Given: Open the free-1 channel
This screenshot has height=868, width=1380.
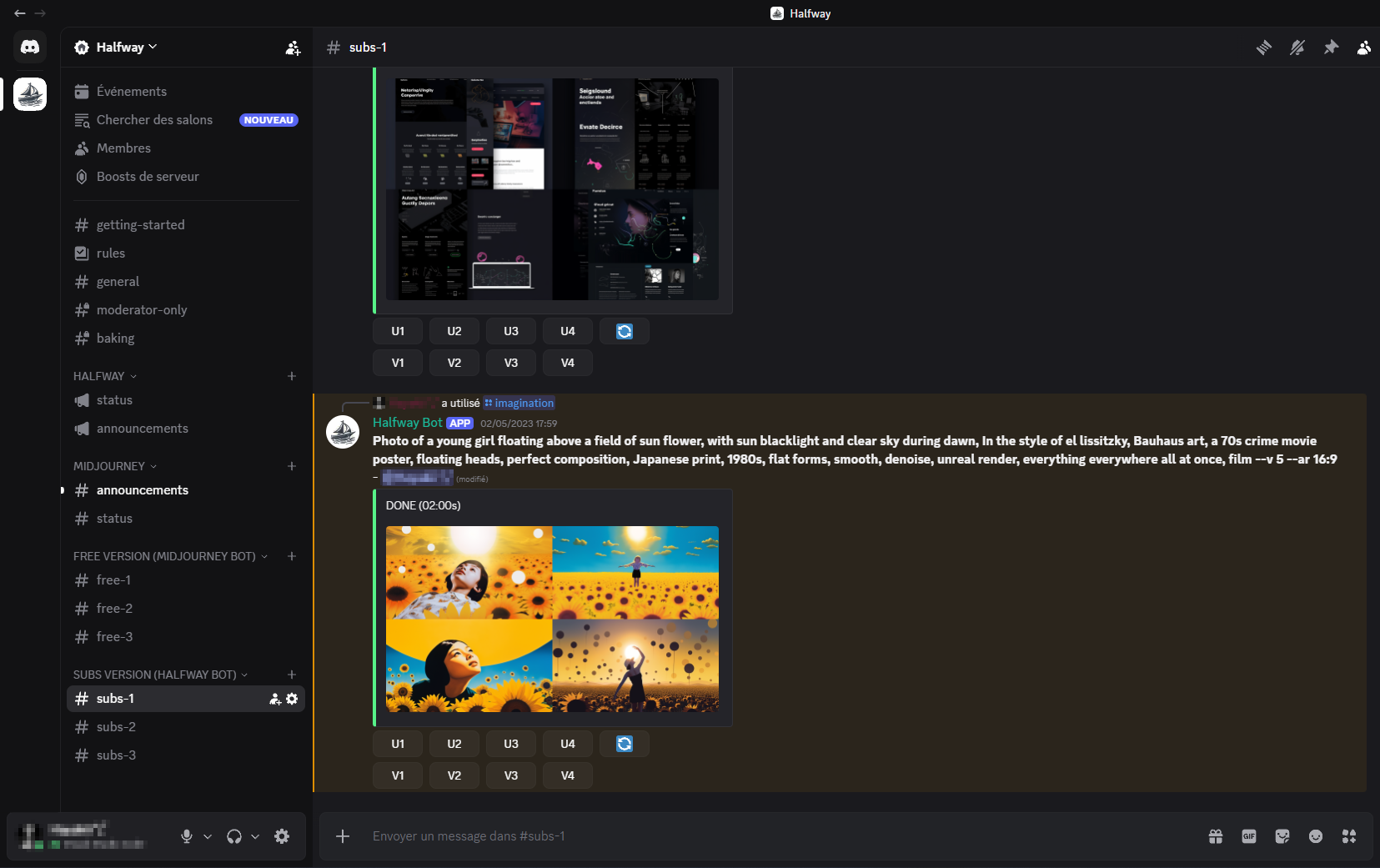Looking at the screenshot, I should [113, 580].
